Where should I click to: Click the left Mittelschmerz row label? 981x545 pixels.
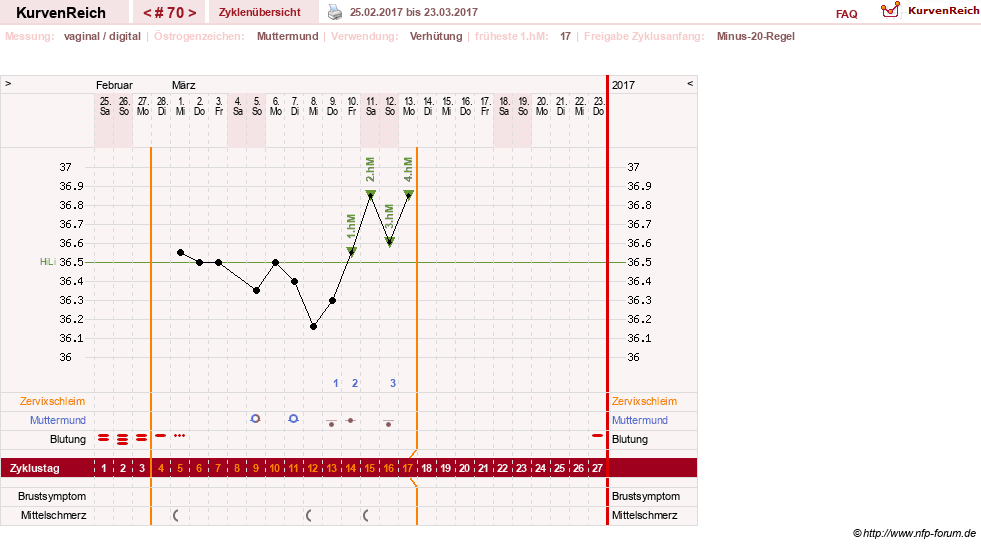53,515
